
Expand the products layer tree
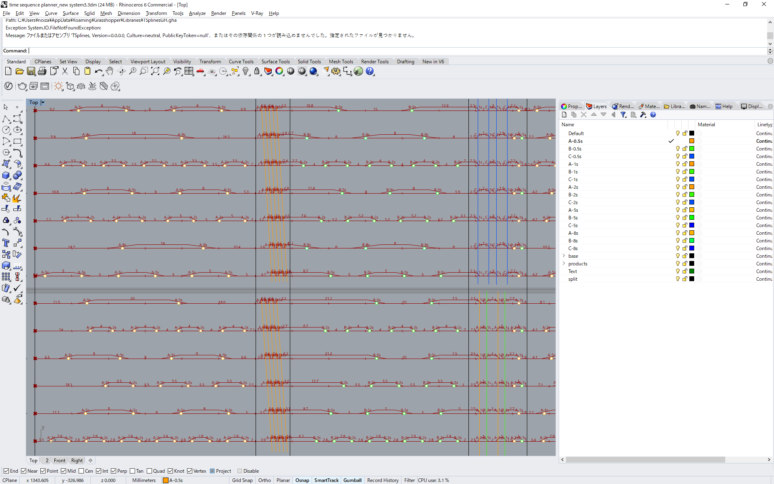tap(563, 264)
